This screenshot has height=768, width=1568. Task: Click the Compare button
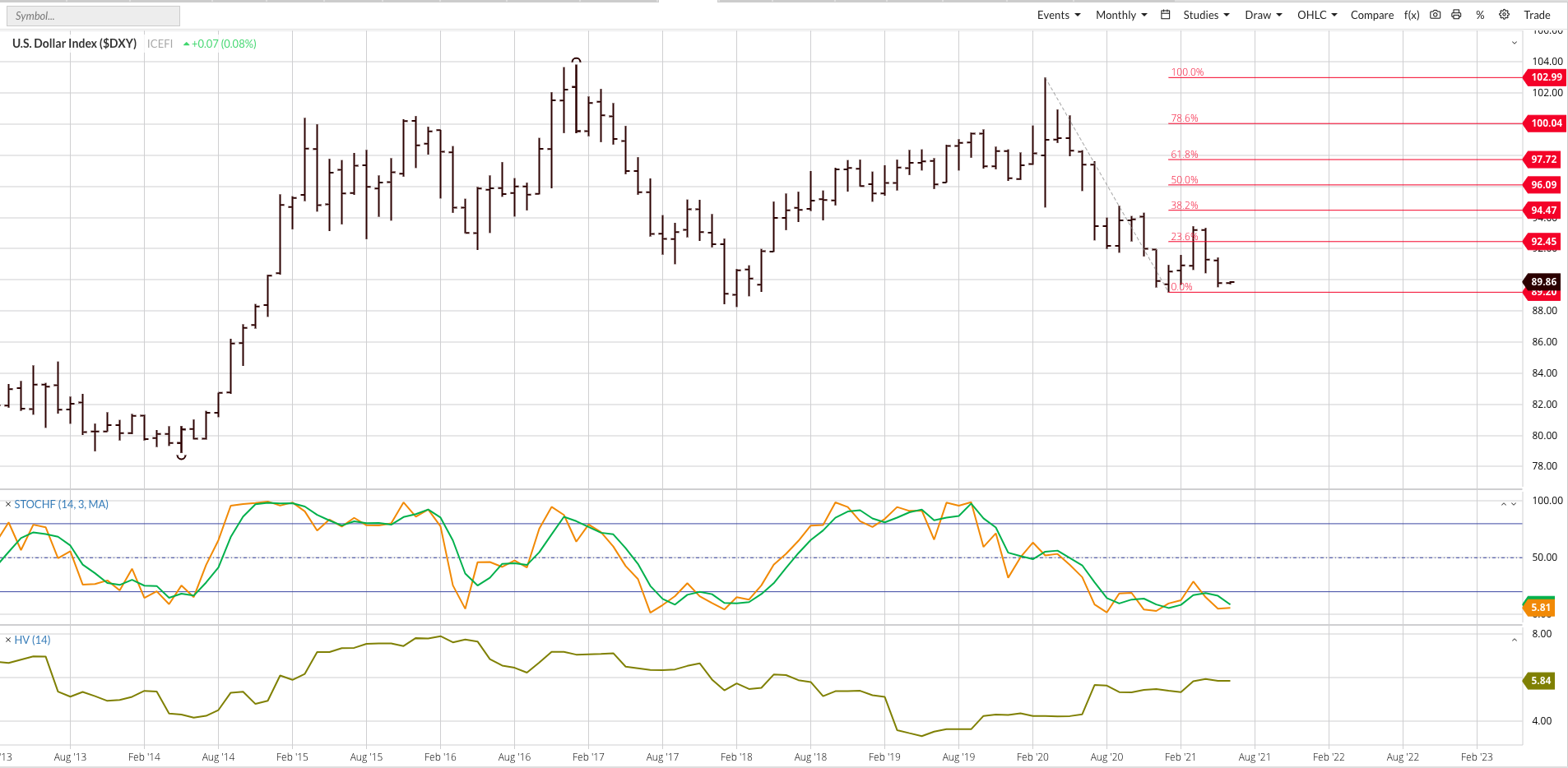[1372, 15]
